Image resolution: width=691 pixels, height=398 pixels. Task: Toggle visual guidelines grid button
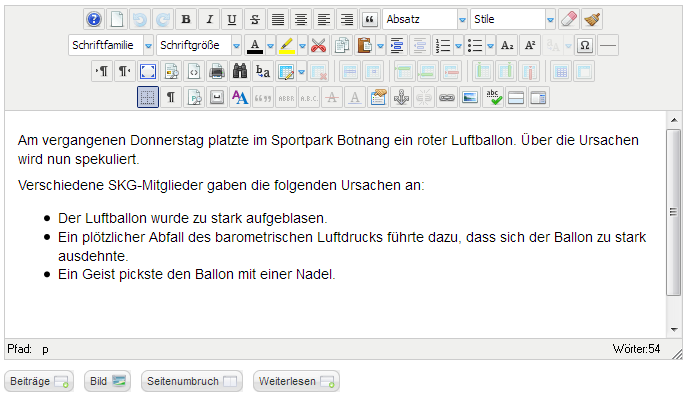148,97
